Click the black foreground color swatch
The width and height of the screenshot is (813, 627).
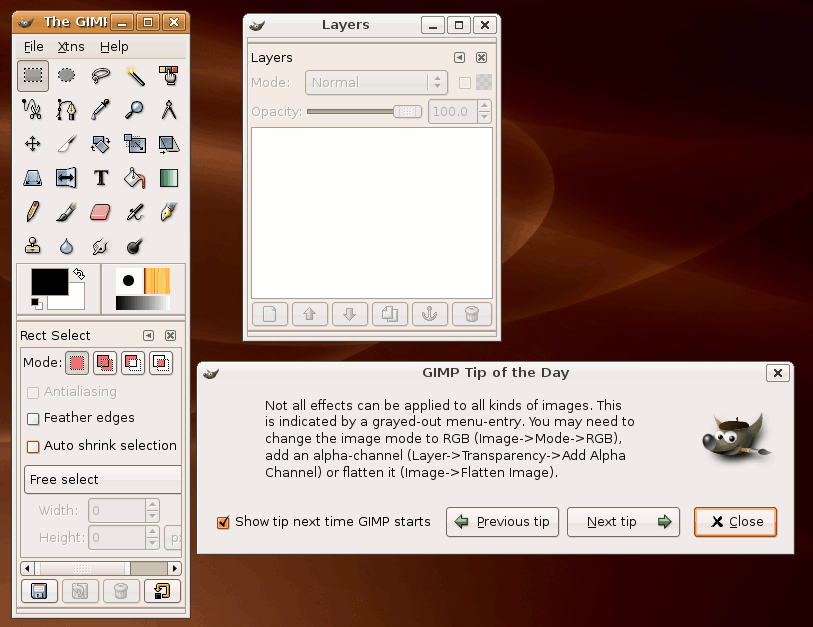(x=48, y=282)
